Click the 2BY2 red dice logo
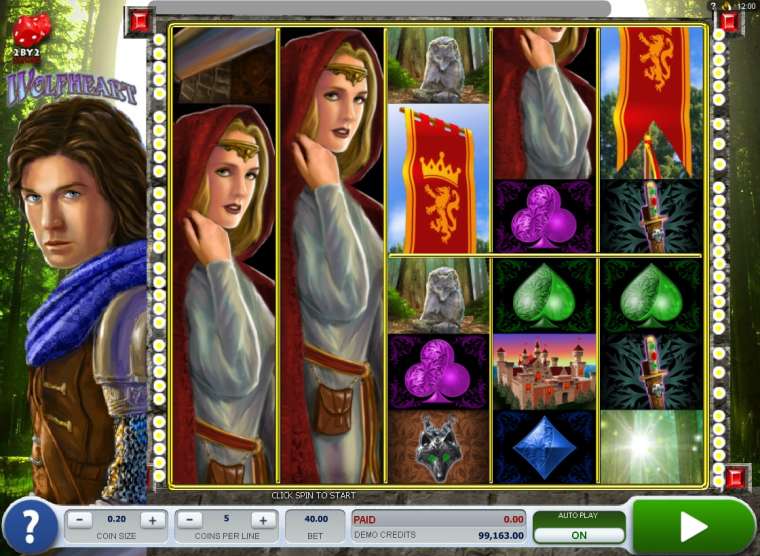Image resolution: width=760 pixels, height=556 pixels. (31, 38)
